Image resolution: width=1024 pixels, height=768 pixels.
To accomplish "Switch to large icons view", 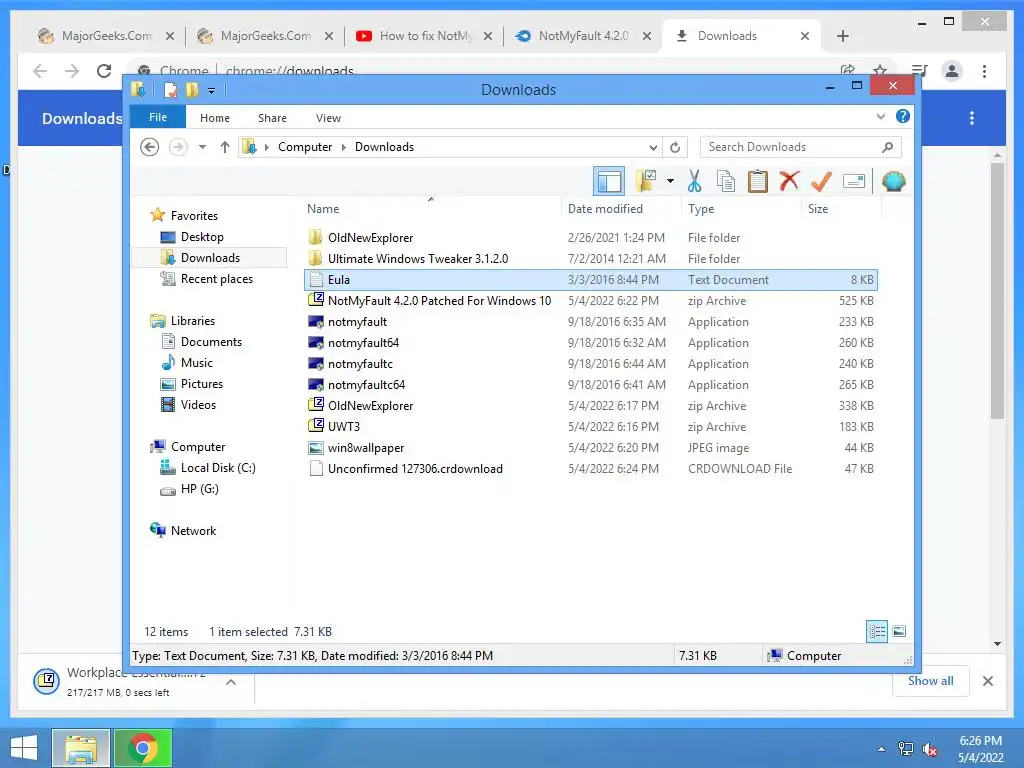I will click(899, 631).
